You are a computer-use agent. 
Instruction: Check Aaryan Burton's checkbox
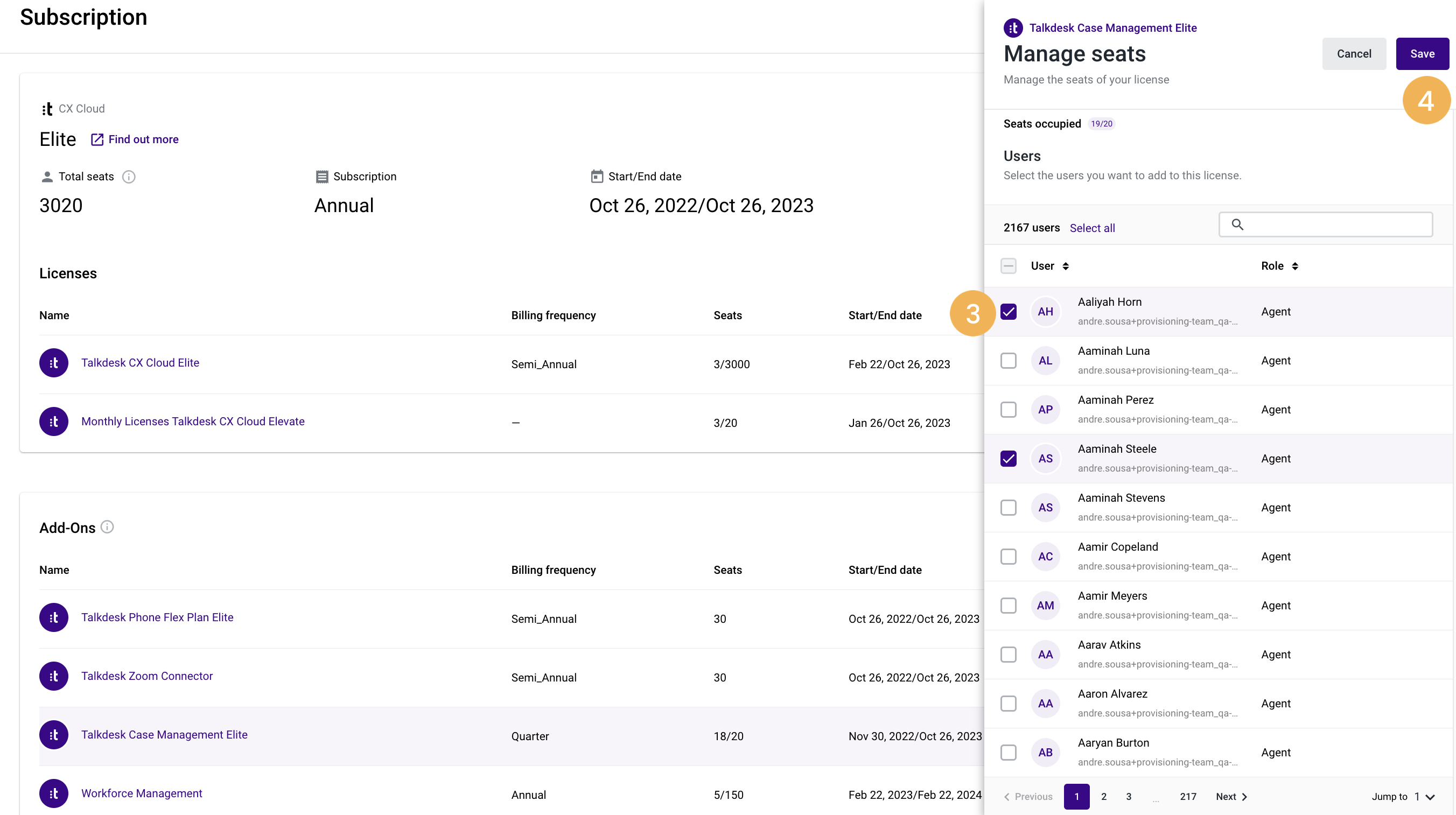coord(1009,753)
